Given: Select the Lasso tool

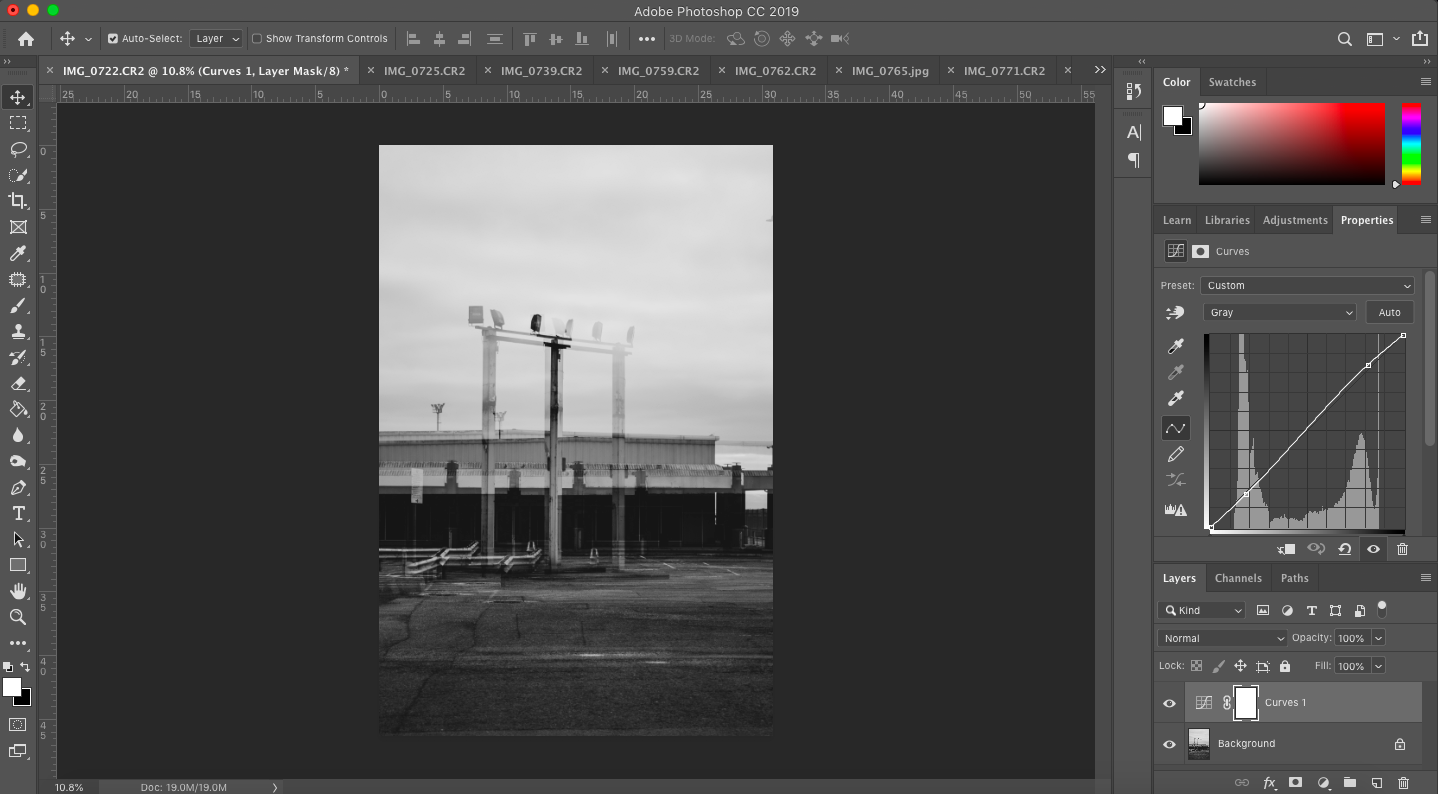Looking at the screenshot, I should 18,149.
